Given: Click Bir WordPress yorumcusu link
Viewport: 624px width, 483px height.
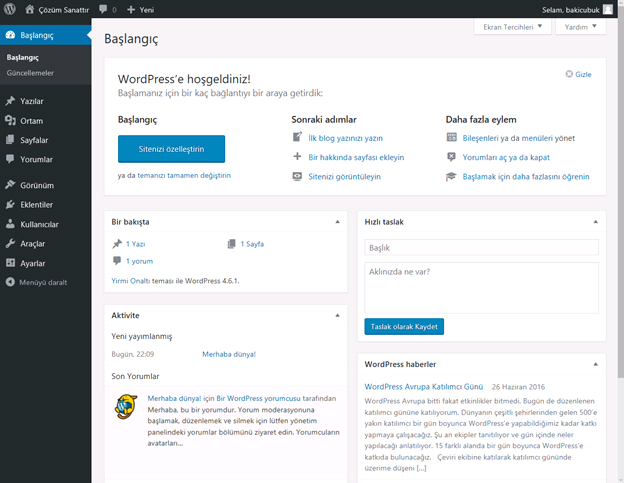Looking at the screenshot, I should click(x=258, y=398).
